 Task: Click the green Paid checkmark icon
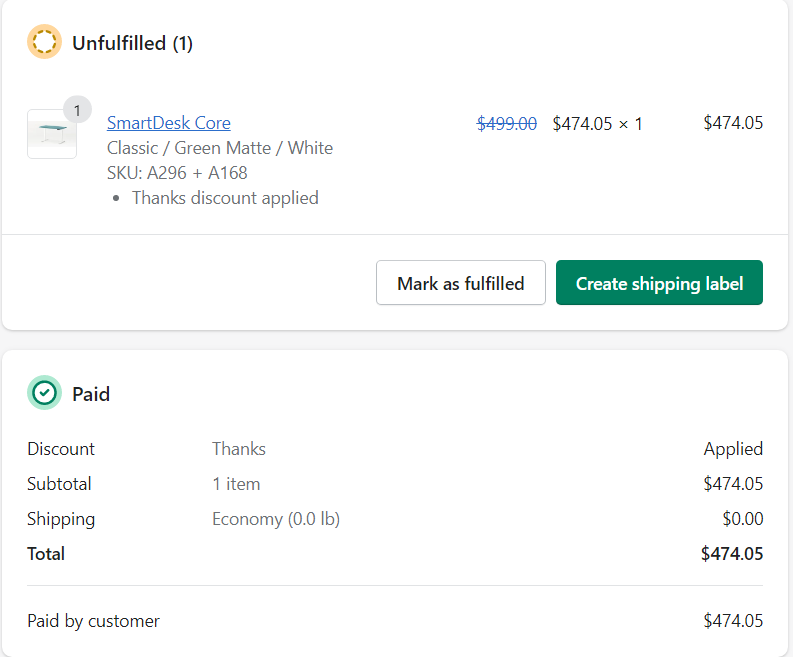[x=44, y=393]
